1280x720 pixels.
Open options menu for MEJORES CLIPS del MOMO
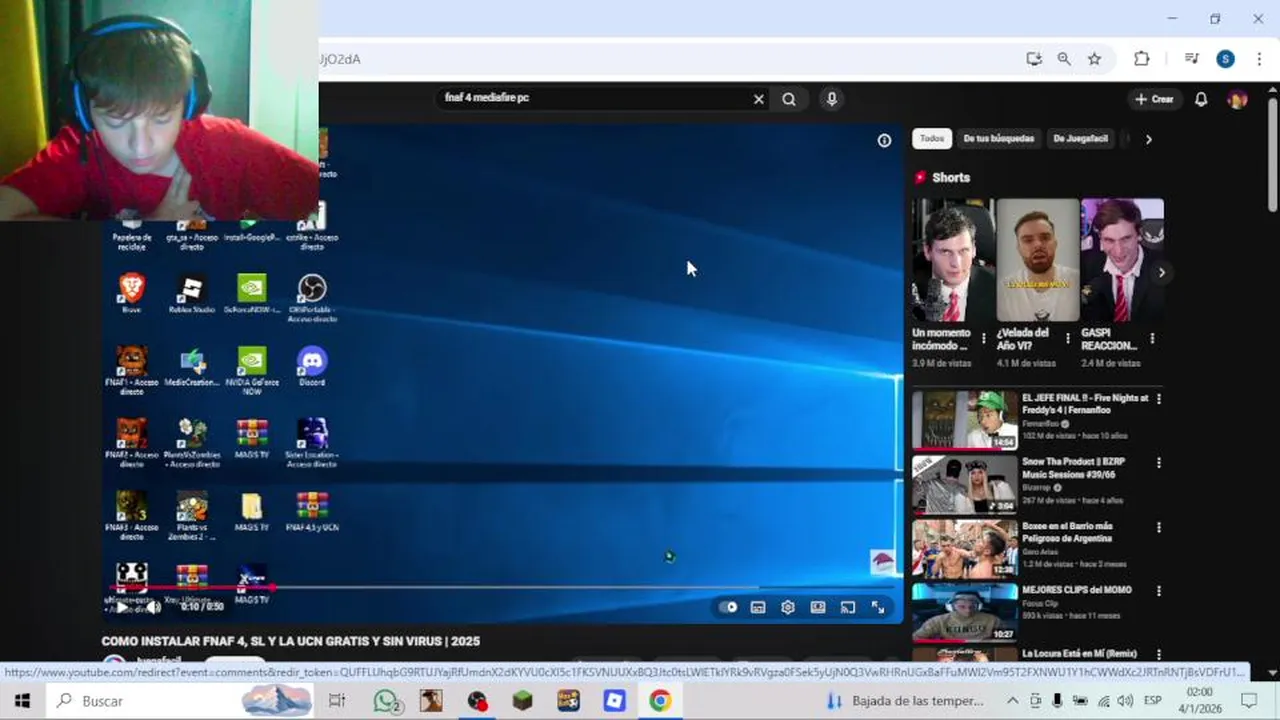tap(1159, 591)
